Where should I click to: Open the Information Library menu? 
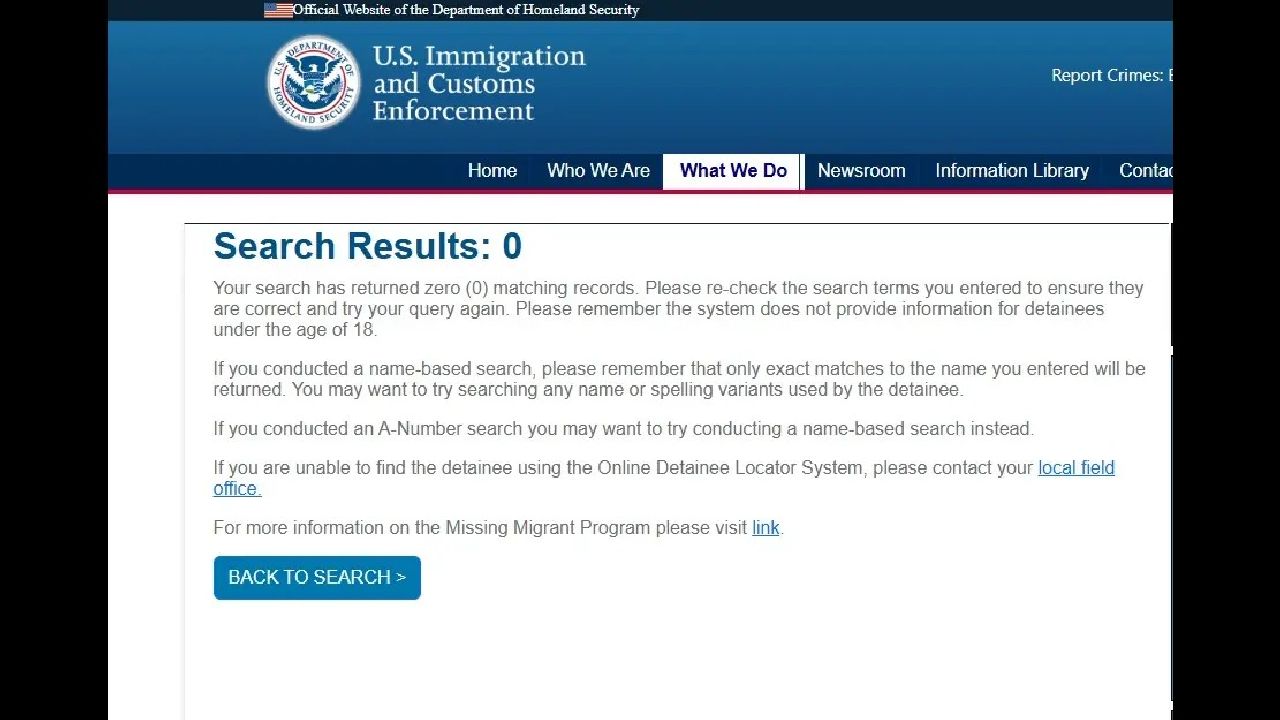(1012, 171)
